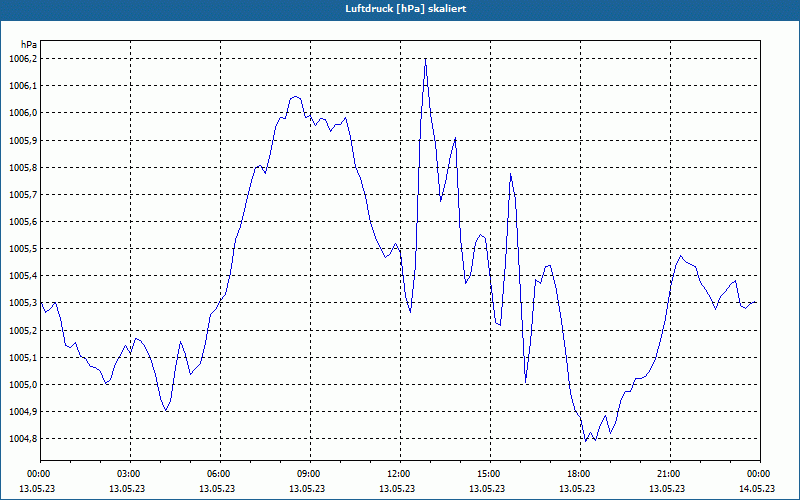This screenshot has width=800, height=500.
Task: Select the 'hPa' unit label above the y-axis
Action: [29, 44]
